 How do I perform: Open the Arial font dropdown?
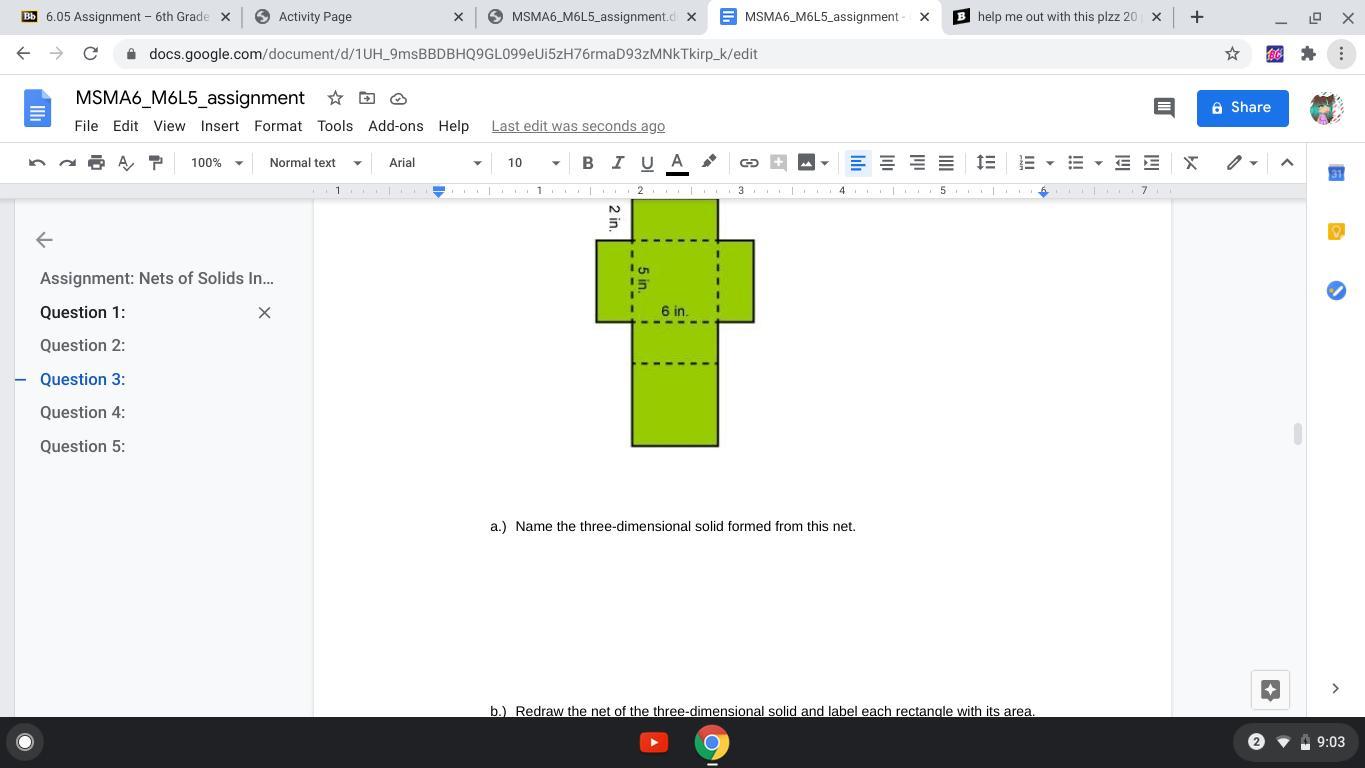click(x=434, y=163)
